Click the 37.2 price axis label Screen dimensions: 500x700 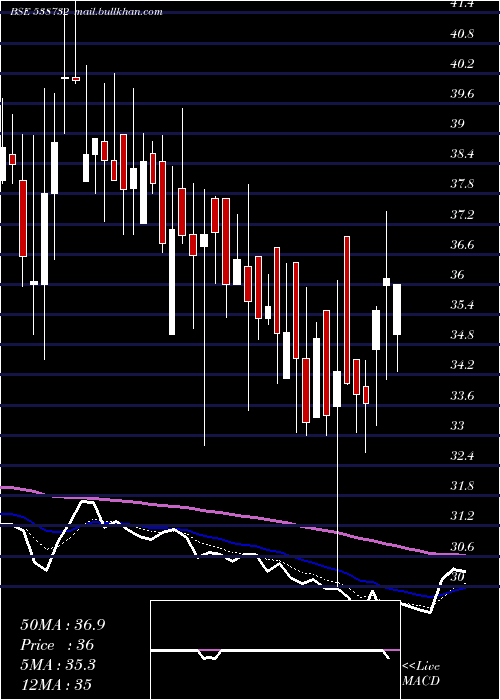click(461, 214)
